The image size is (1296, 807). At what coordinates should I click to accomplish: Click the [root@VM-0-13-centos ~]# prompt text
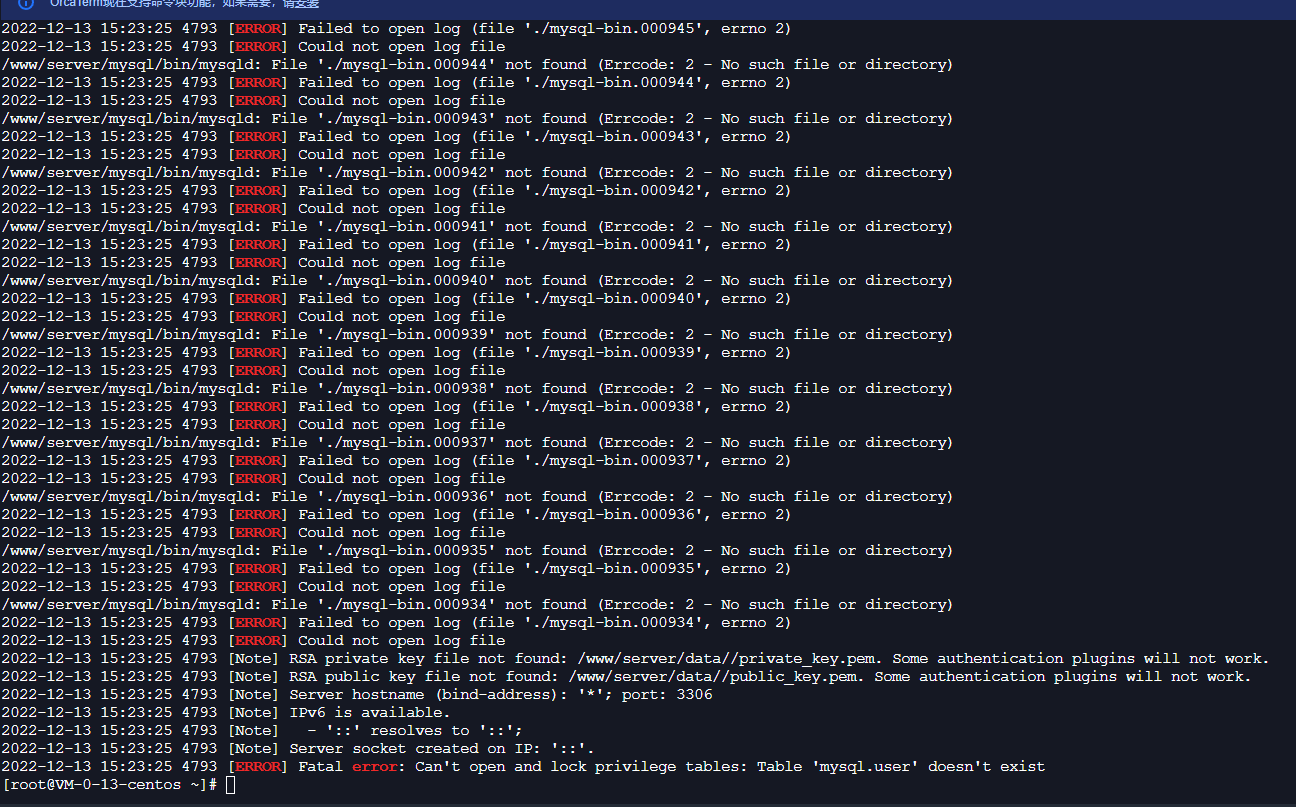110,785
